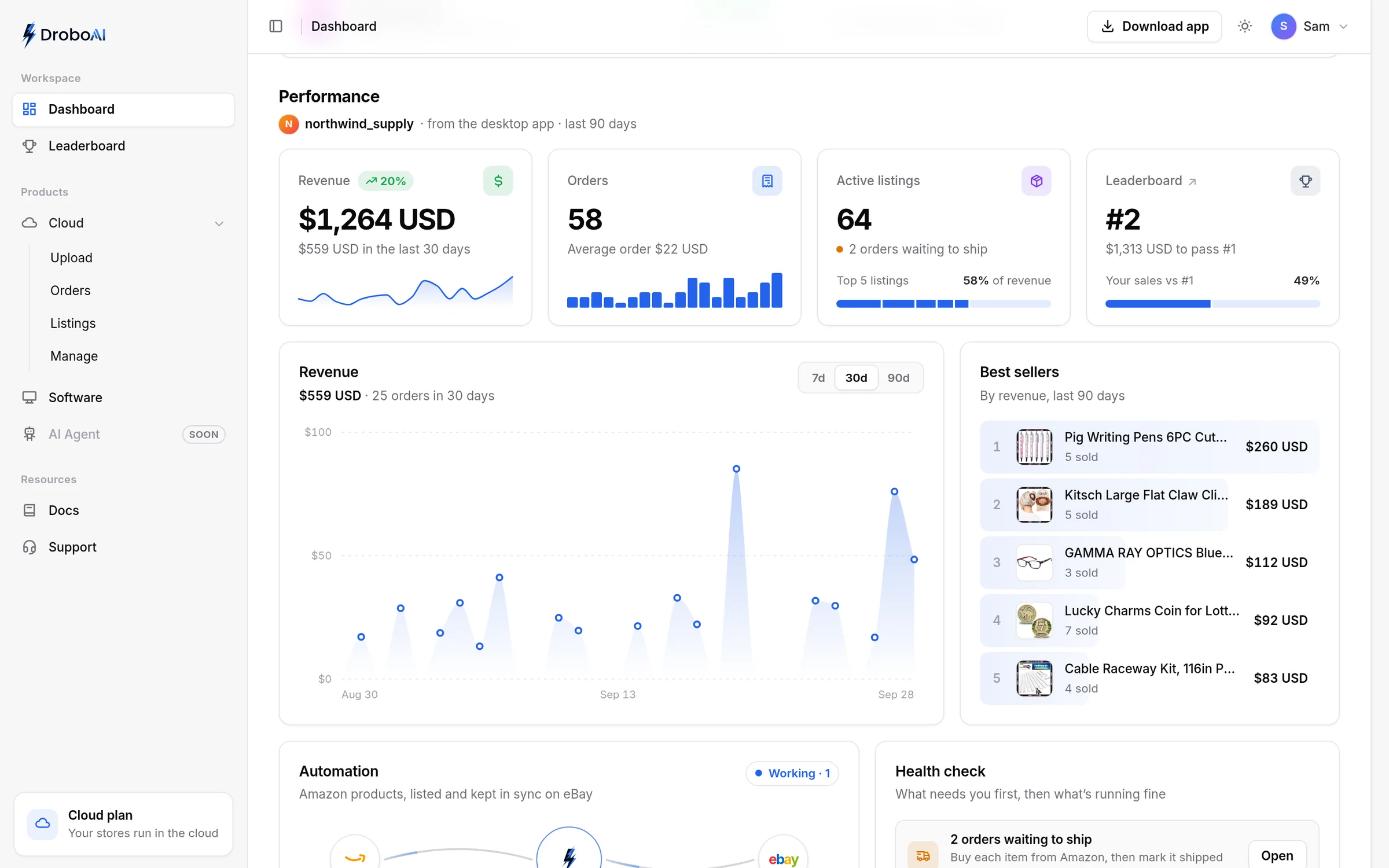
Task: Select the 90d revenue range
Action: click(898, 378)
